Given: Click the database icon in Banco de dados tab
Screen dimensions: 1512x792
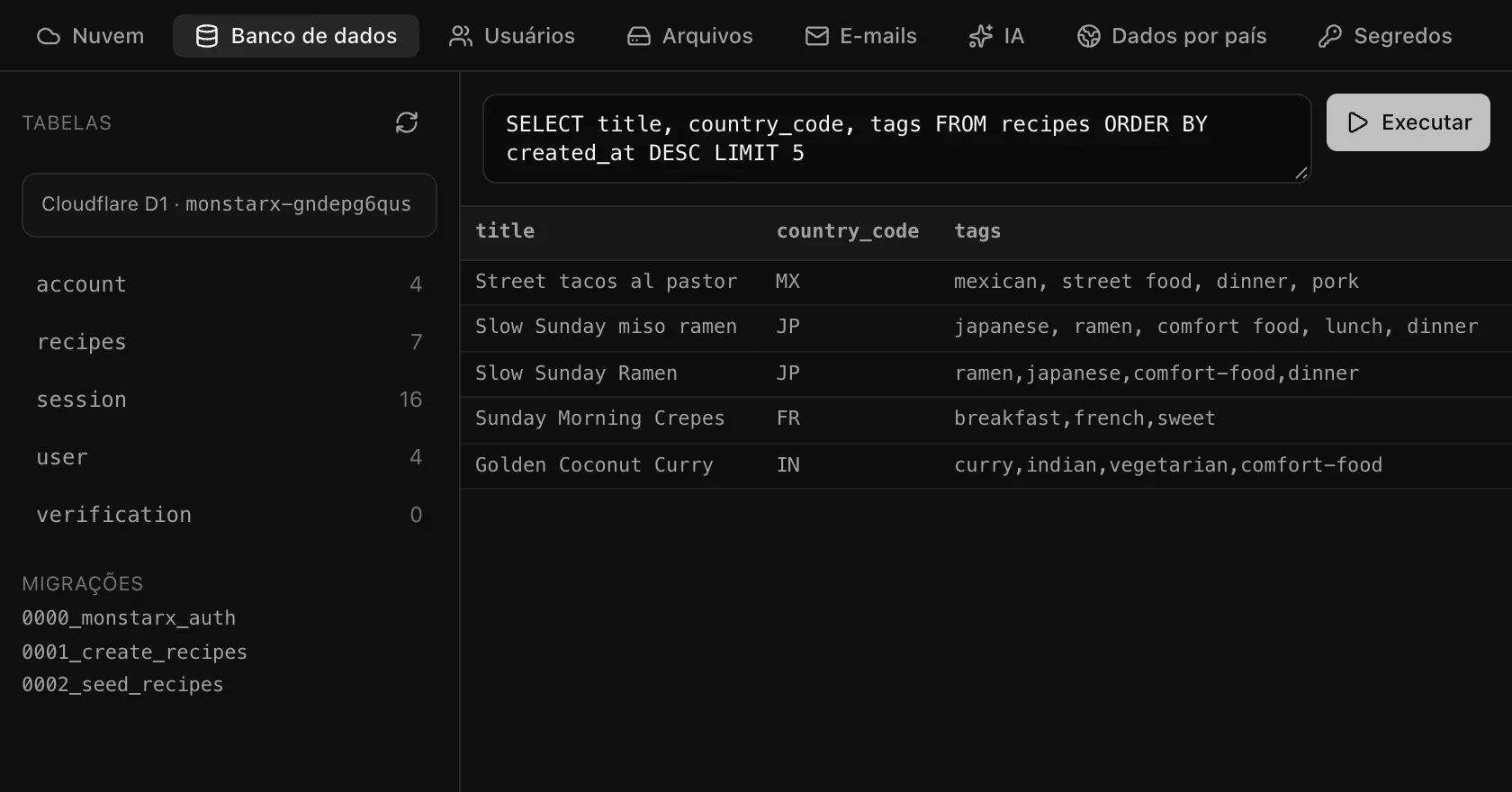Looking at the screenshot, I should [x=207, y=36].
